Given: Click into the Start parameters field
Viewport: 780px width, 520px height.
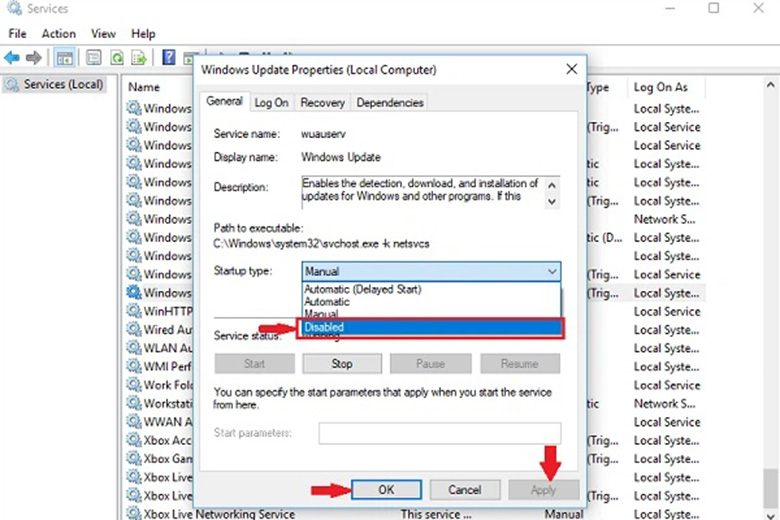Looking at the screenshot, I should [440, 433].
